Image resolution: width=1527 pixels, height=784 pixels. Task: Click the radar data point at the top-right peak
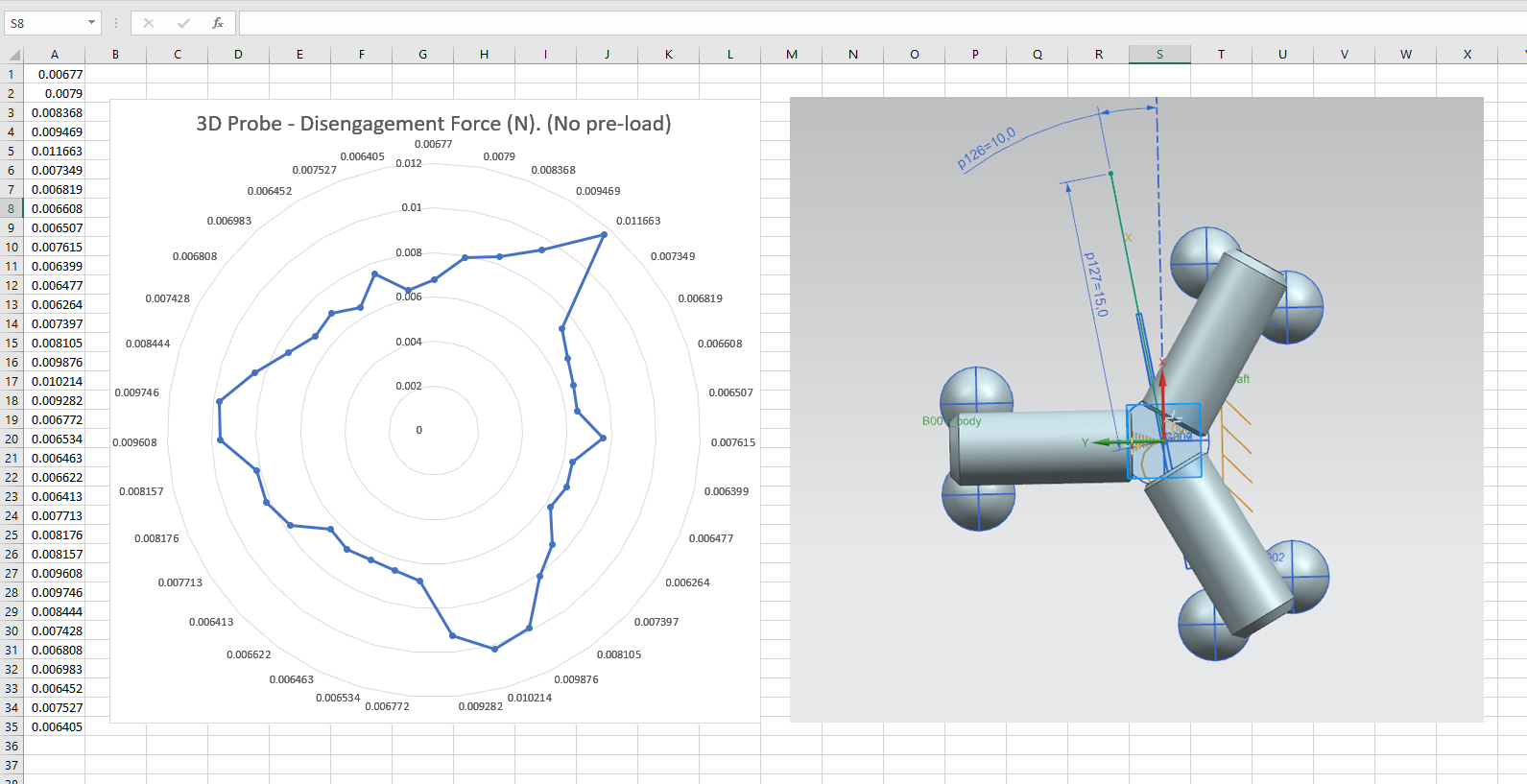(x=604, y=234)
